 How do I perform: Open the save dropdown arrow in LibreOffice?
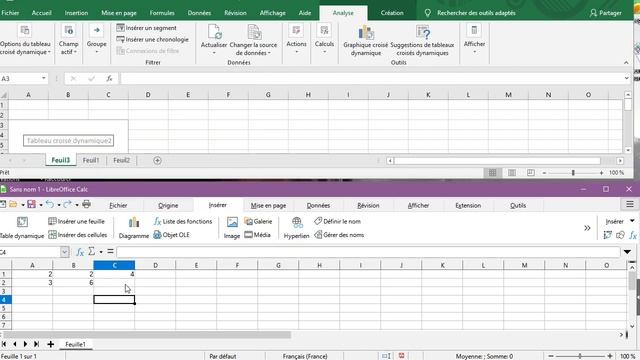click(x=41, y=204)
